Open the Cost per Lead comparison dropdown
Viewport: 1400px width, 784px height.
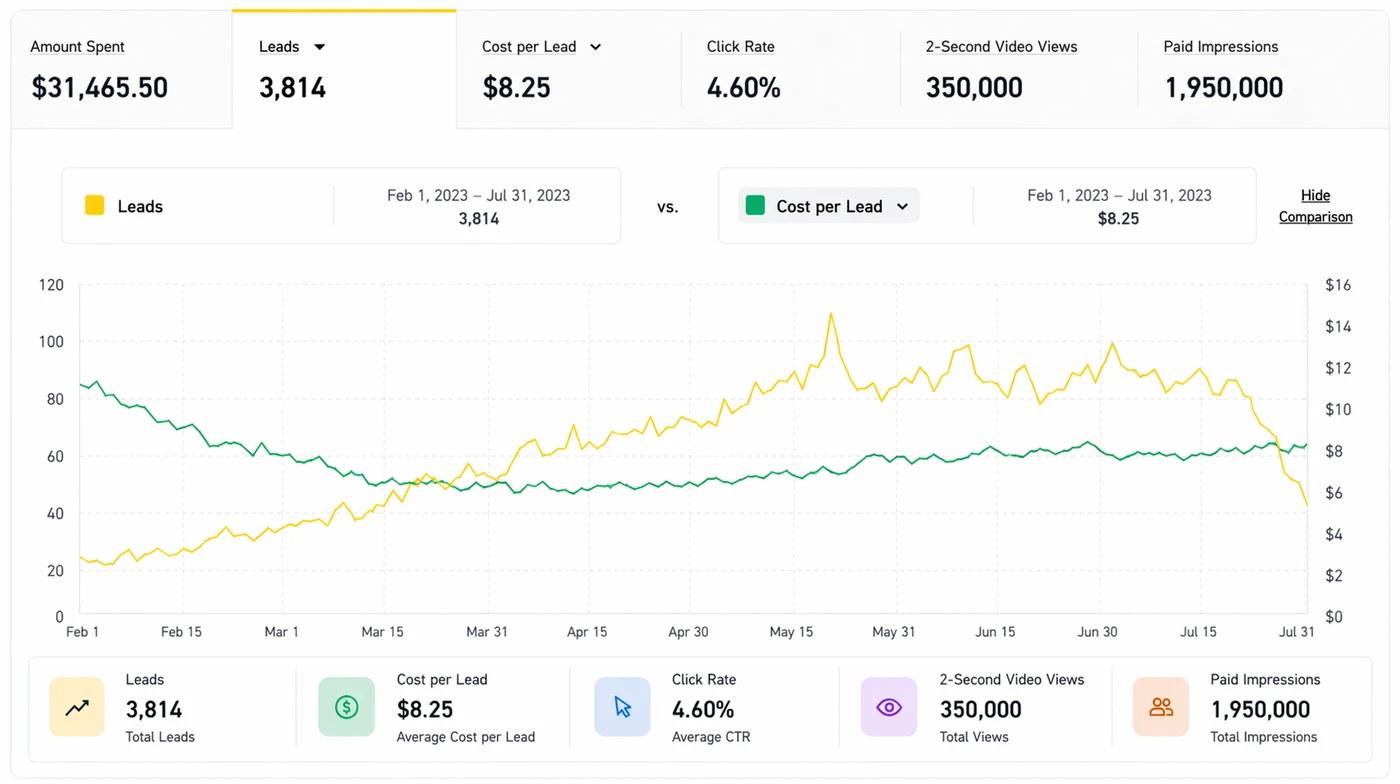pos(829,206)
